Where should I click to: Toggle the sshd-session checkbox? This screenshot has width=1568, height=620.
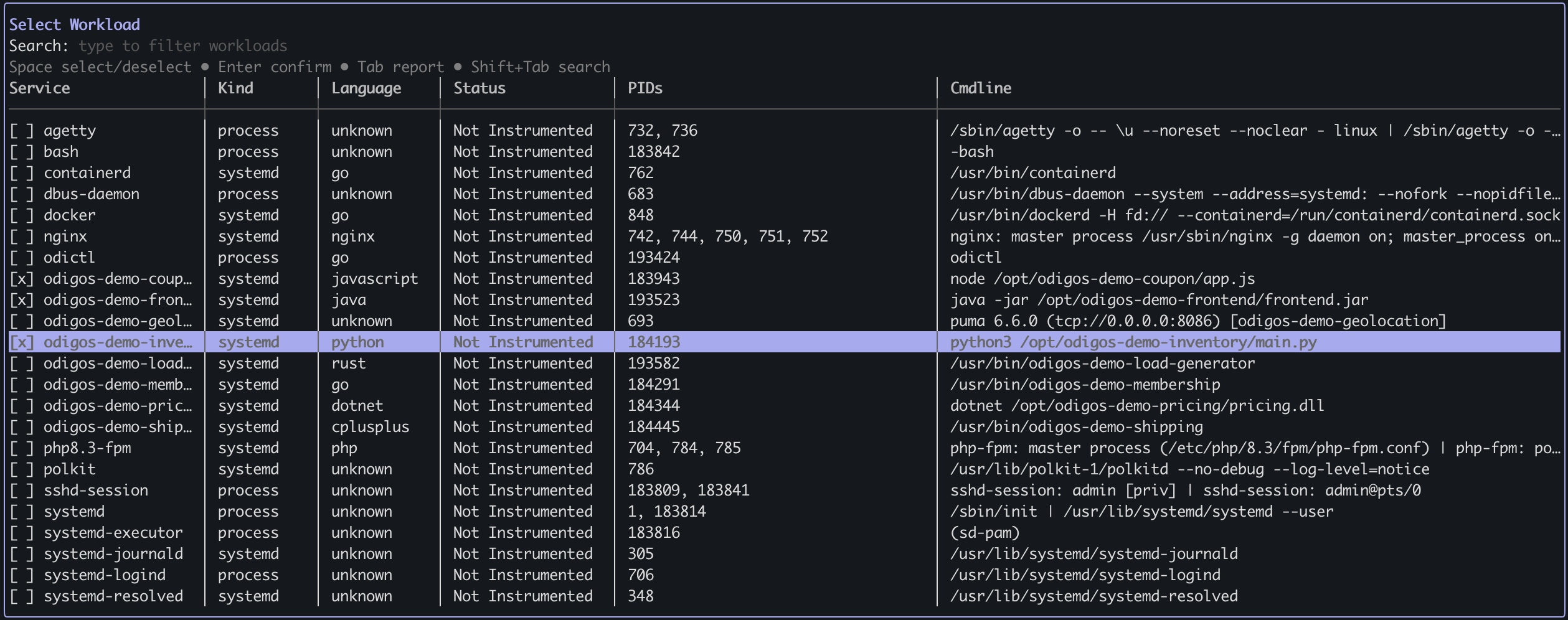(x=22, y=491)
